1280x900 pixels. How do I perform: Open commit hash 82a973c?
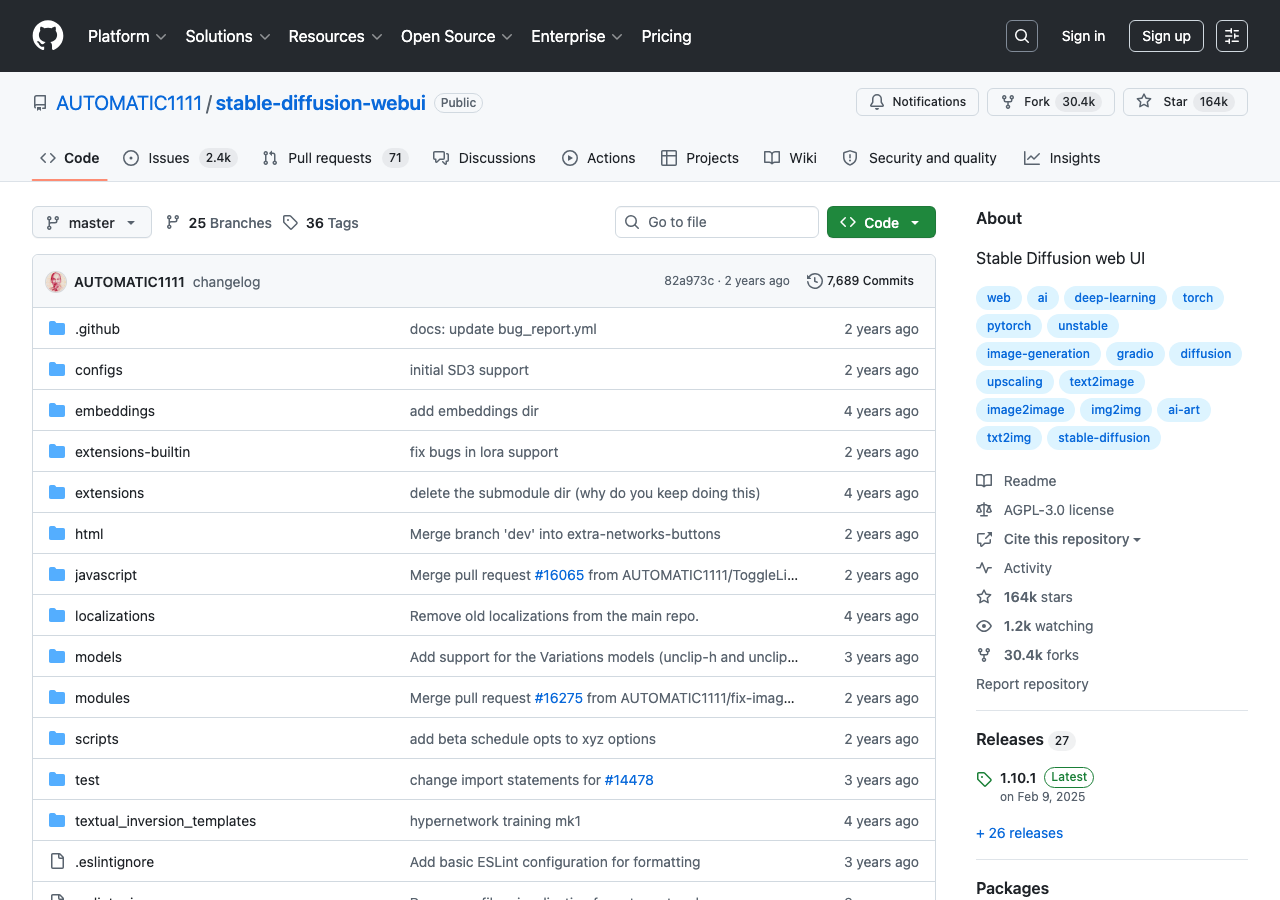[x=689, y=281]
